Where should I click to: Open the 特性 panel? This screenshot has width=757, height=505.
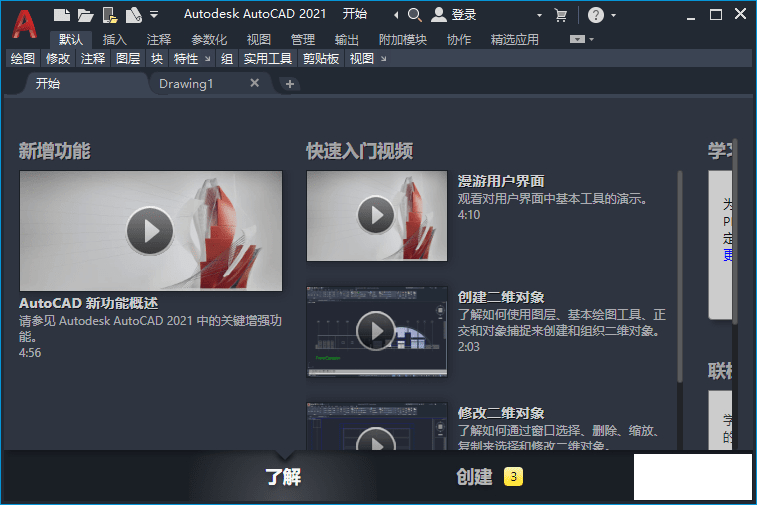[x=186, y=58]
